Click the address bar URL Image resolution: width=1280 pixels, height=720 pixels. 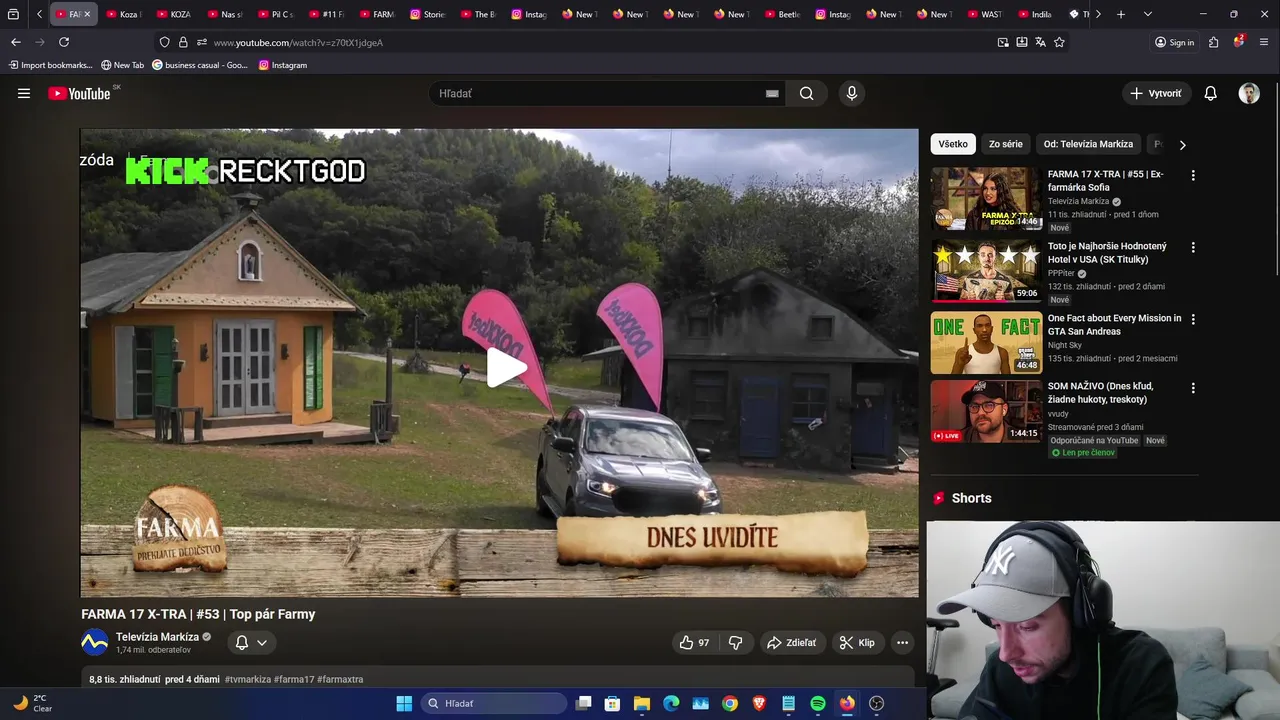coord(298,43)
